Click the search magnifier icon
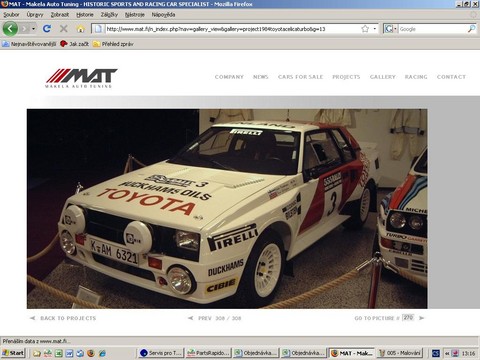Screen dimensions: 480x360 pyautogui.click(x=471, y=29)
